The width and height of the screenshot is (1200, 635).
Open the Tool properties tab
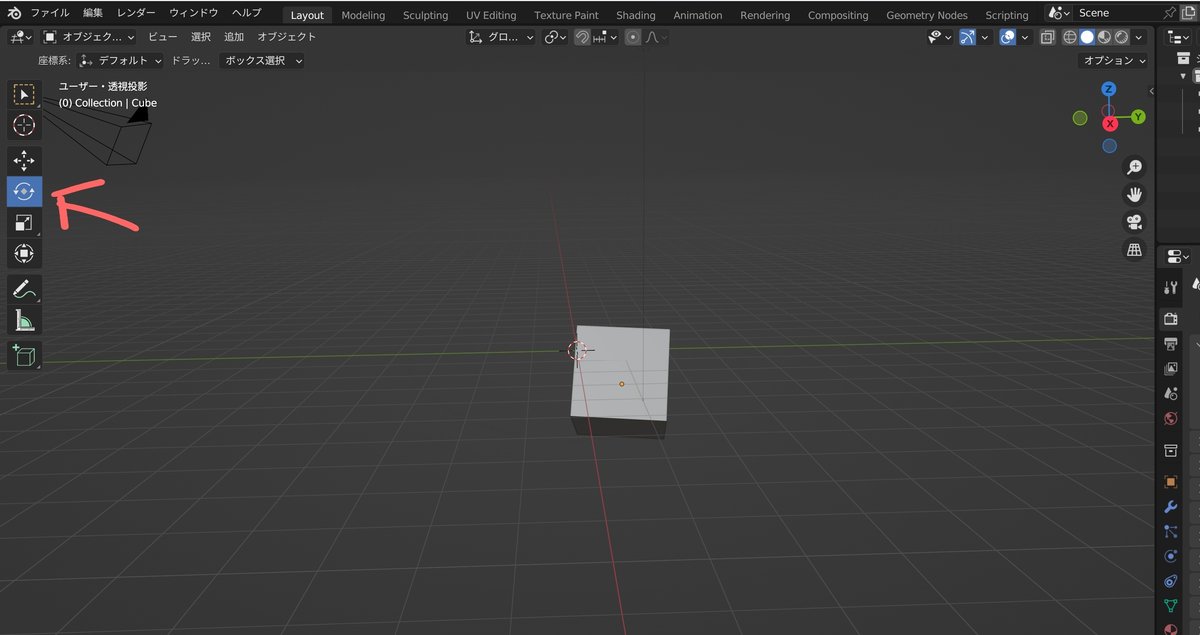pyautogui.click(x=1171, y=288)
